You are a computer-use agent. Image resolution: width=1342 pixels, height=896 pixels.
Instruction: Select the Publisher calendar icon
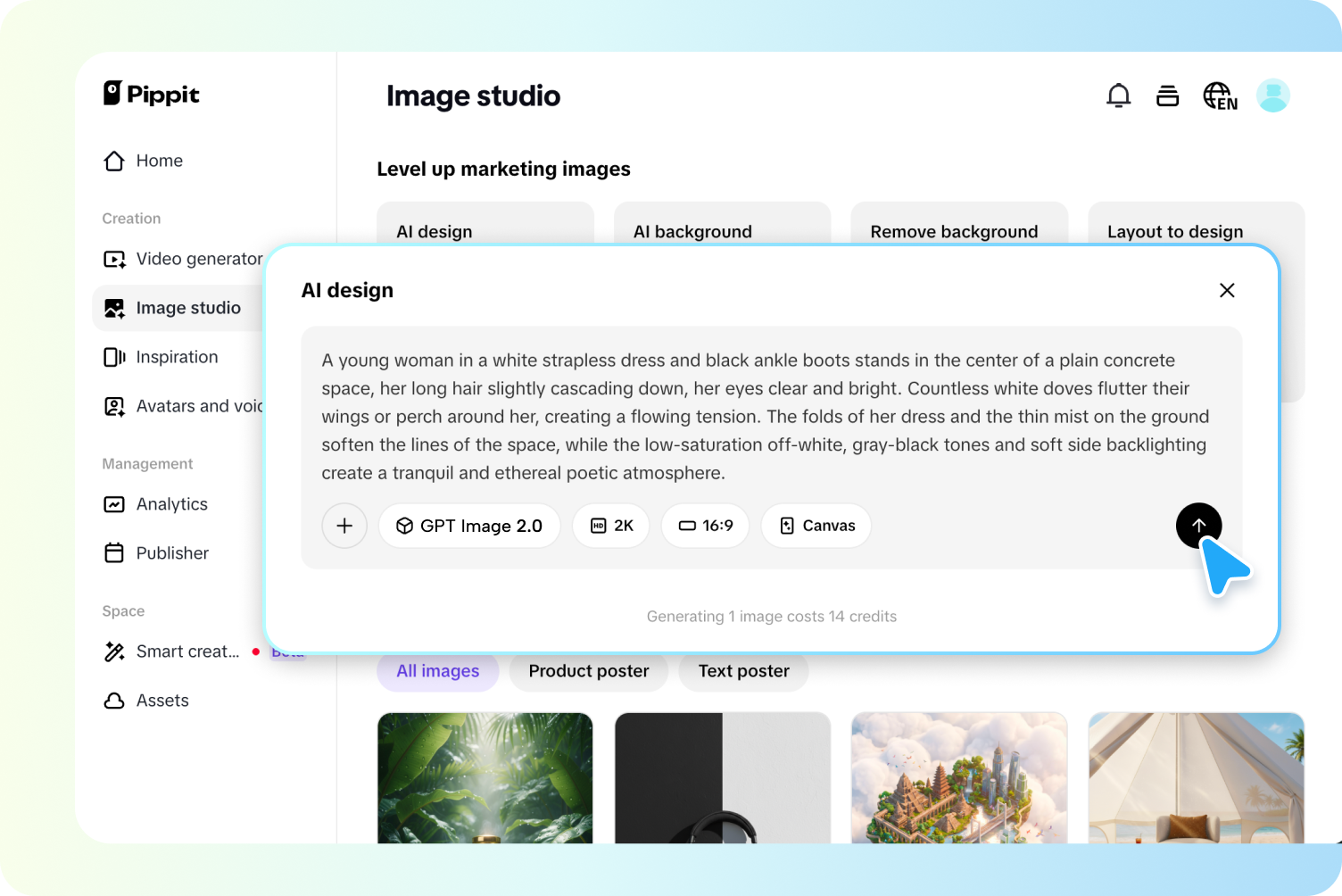[x=114, y=553]
